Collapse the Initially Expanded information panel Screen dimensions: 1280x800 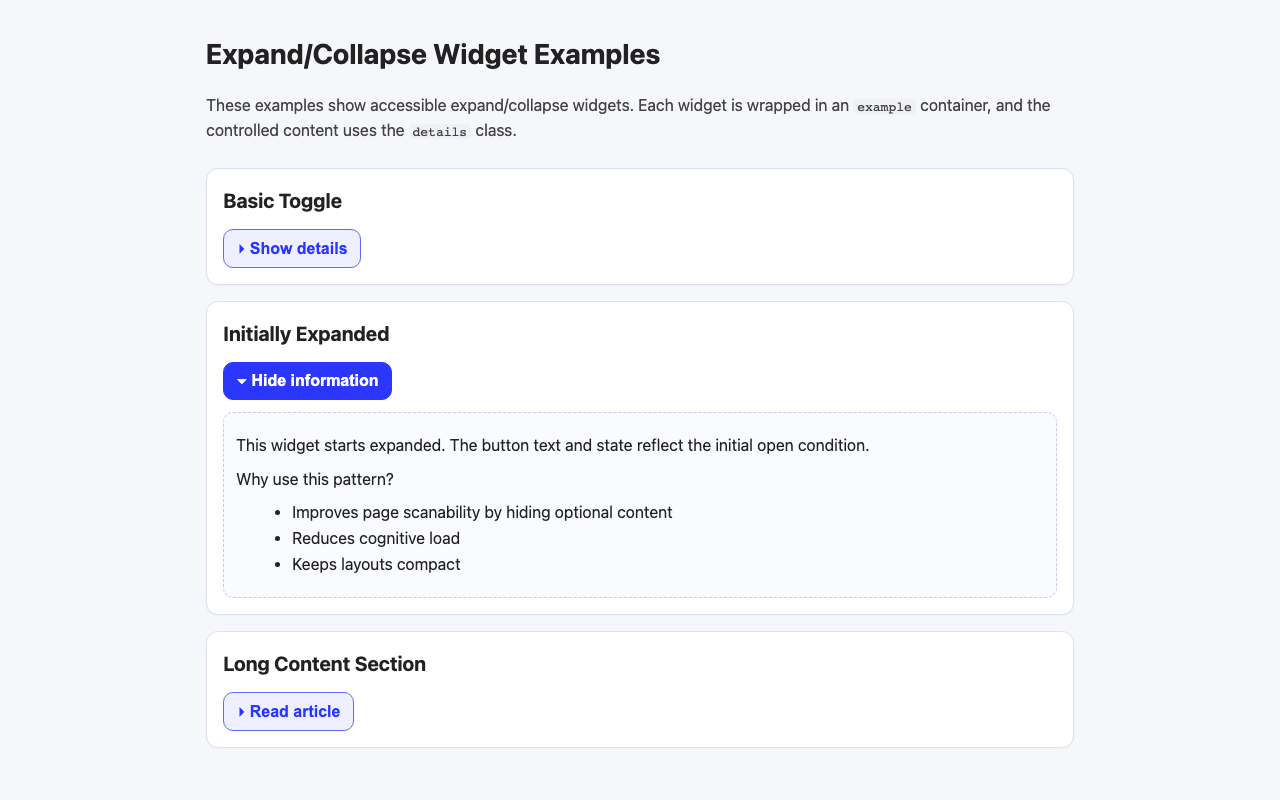point(307,381)
